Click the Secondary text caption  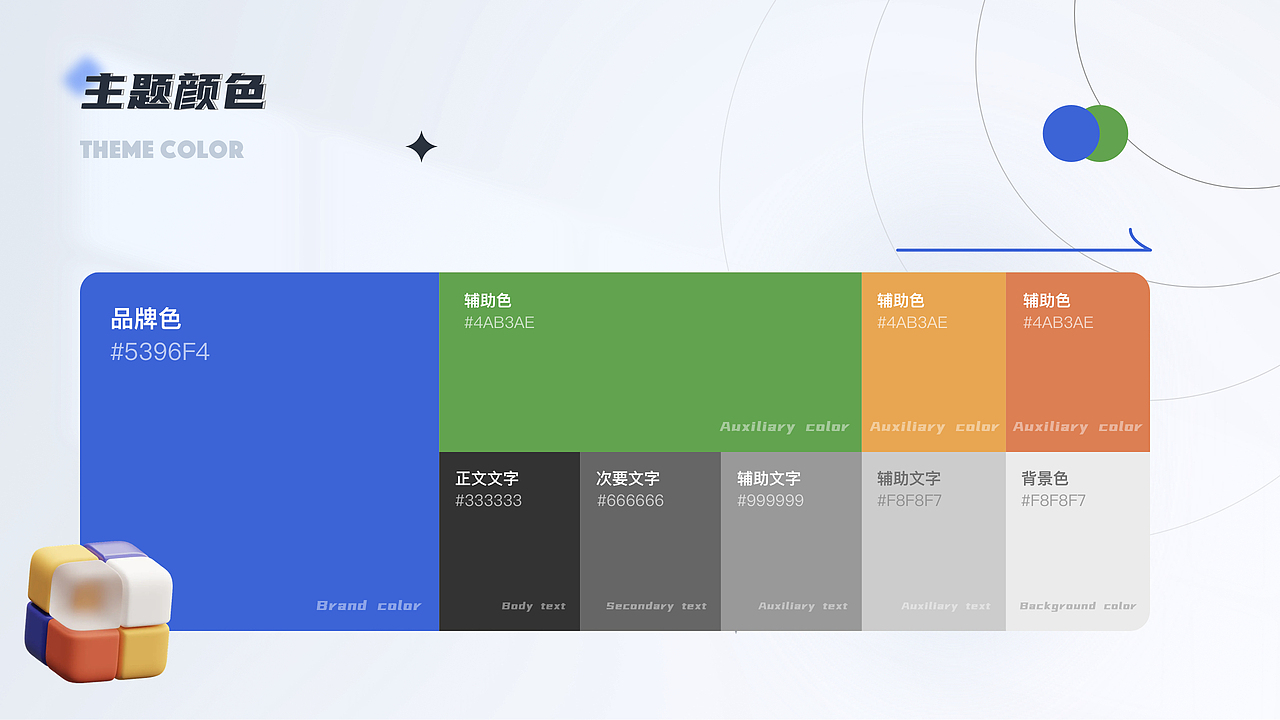656,606
